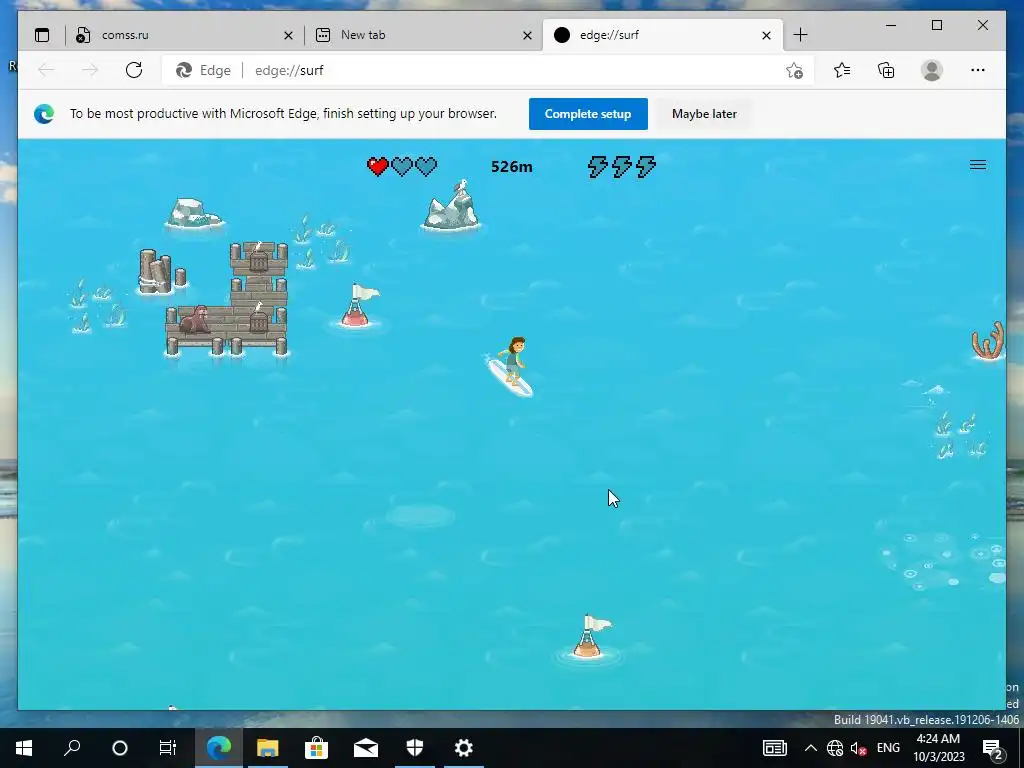The width and height of the screenshot is (1024, 768).
Task: Click the orange buoy near the bottom
Action: tap(590, 637)
